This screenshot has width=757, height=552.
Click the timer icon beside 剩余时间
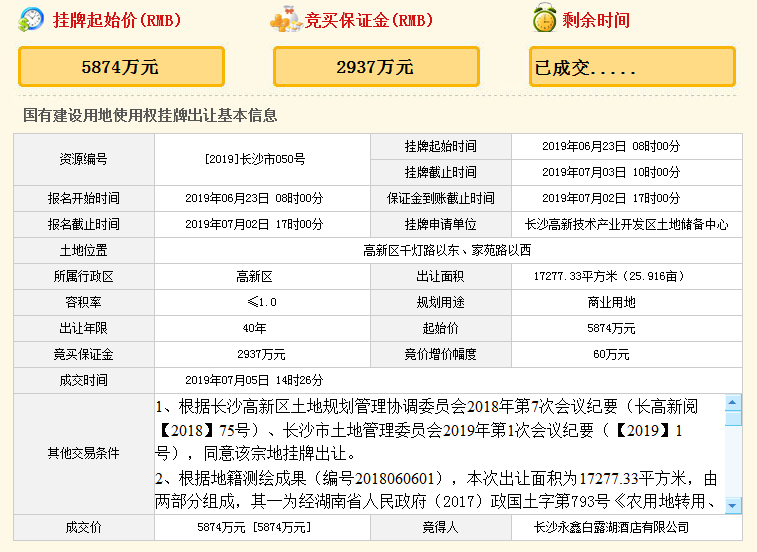545,19
